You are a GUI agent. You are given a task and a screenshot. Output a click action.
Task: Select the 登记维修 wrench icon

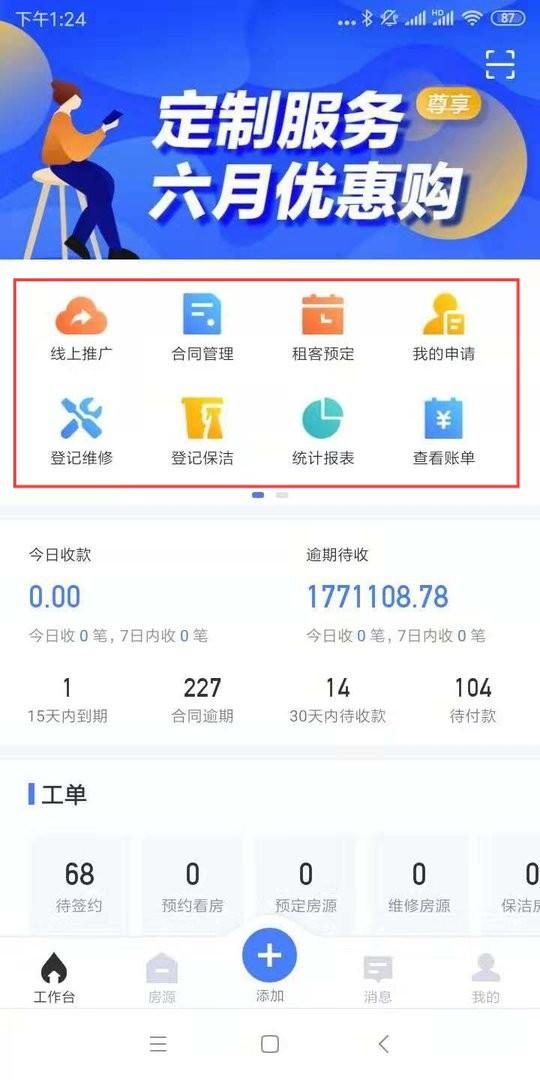[x=81, y=419]
